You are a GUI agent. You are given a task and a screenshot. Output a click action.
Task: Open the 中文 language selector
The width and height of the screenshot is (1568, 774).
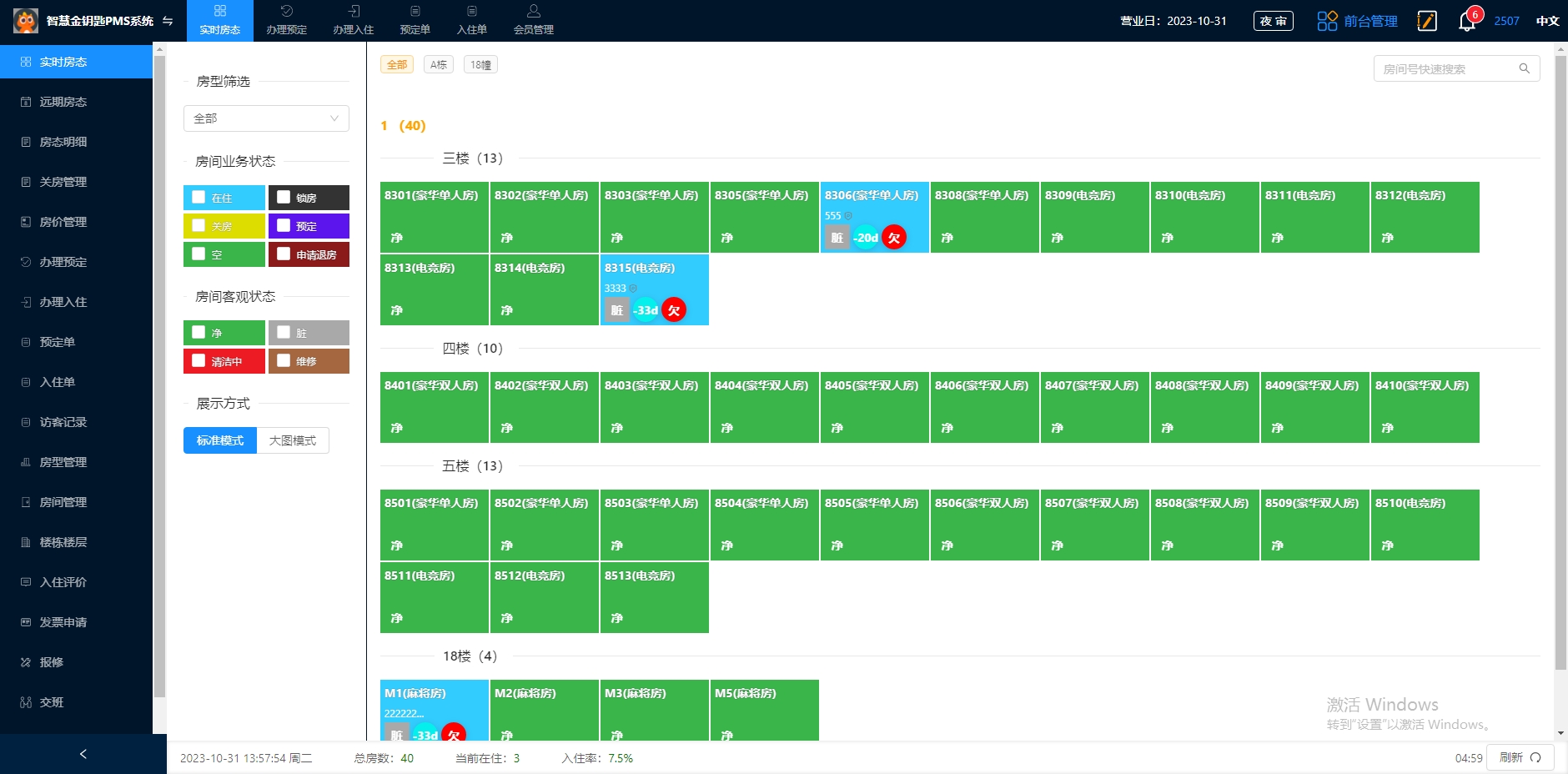click(x=1547, y=21)
